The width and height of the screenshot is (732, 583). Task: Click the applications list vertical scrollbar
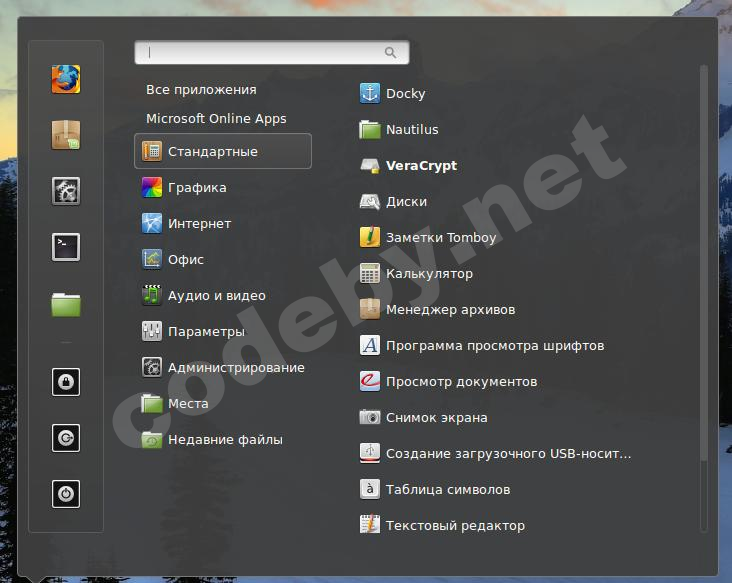pos(704,299)
